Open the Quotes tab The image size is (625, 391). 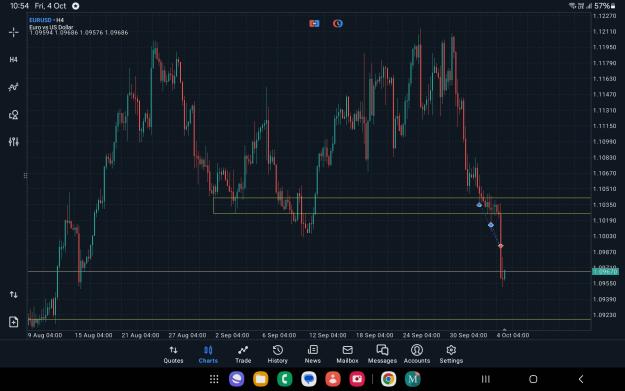tap(173, 354)
